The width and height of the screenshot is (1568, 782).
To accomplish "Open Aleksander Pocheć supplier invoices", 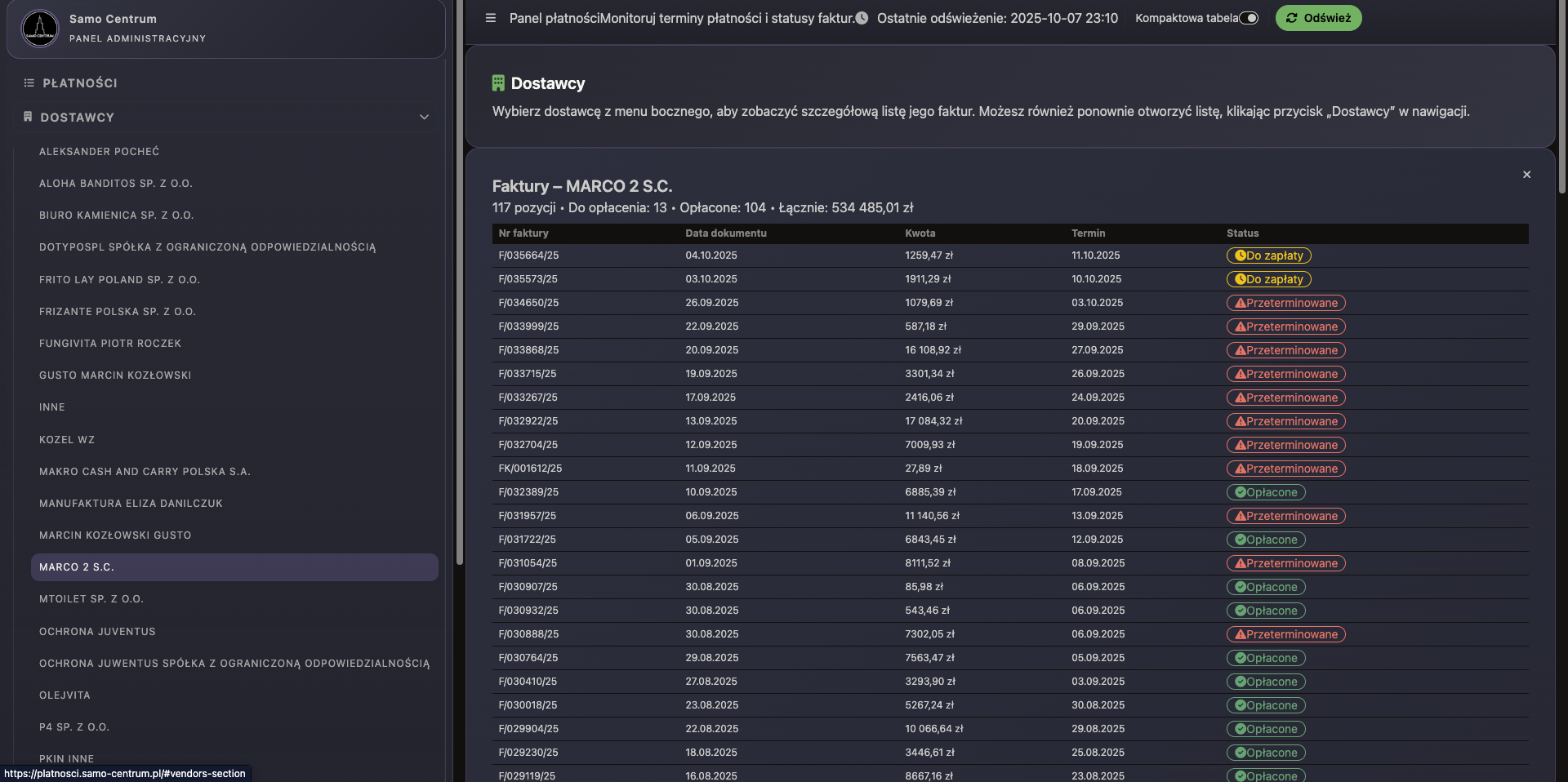I will click(x=99, y=152).
